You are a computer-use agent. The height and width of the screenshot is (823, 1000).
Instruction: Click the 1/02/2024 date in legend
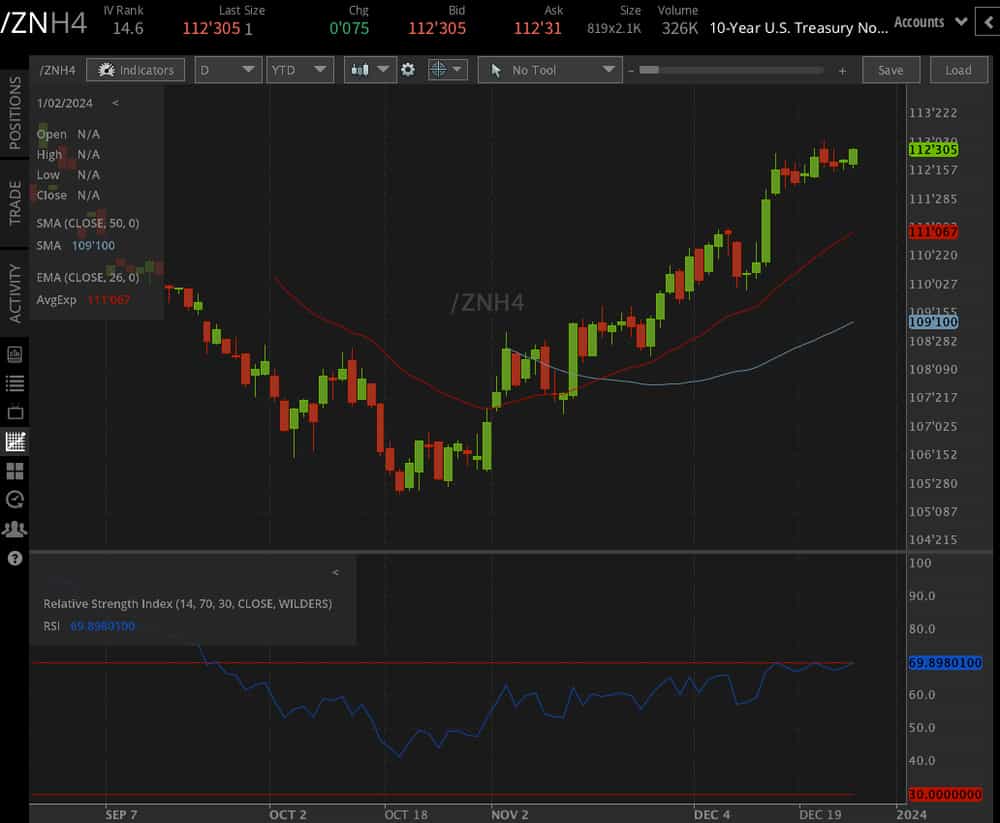tap(64, 103)
